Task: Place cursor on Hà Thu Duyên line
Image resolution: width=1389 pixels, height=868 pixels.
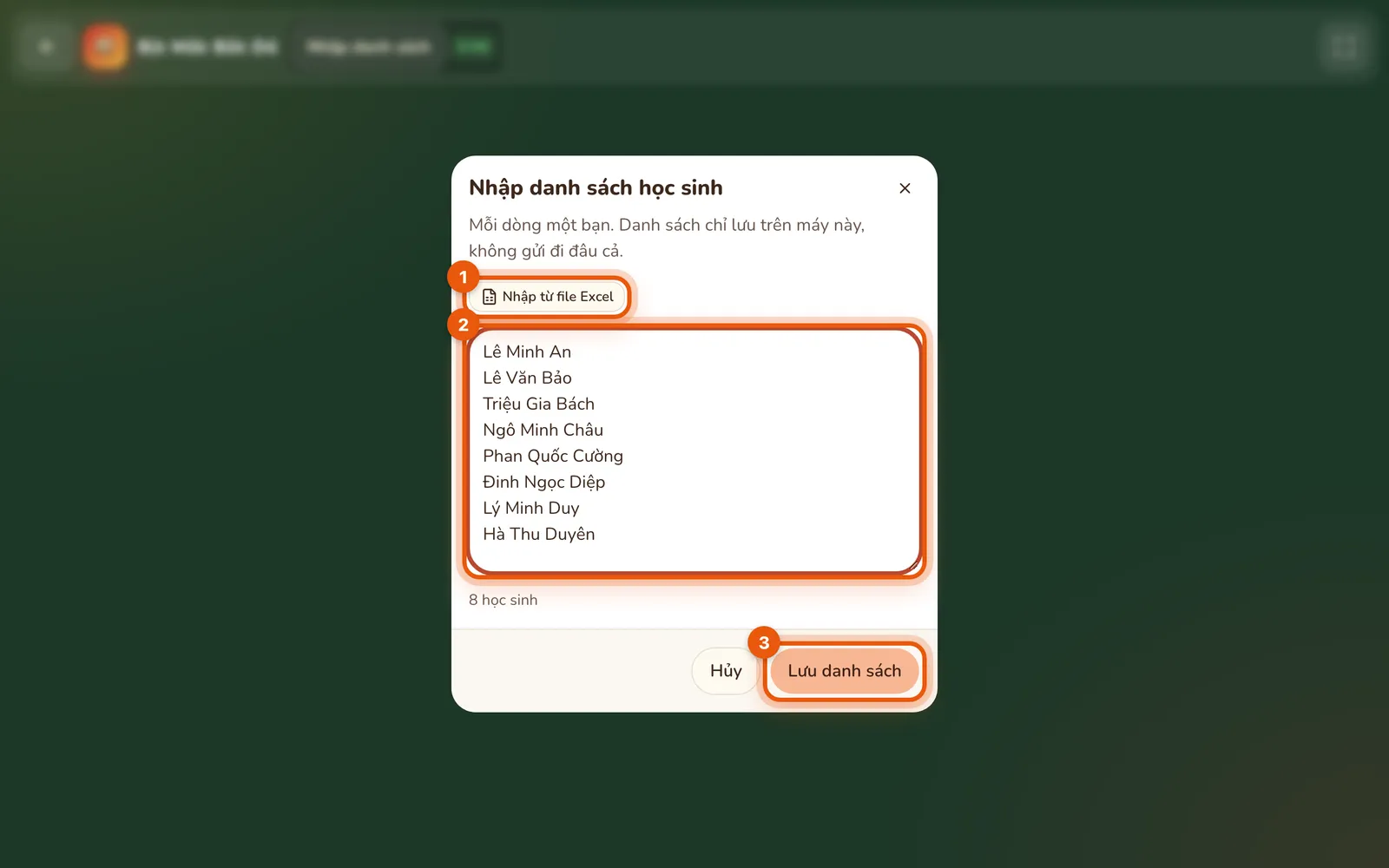Action: 539,534
